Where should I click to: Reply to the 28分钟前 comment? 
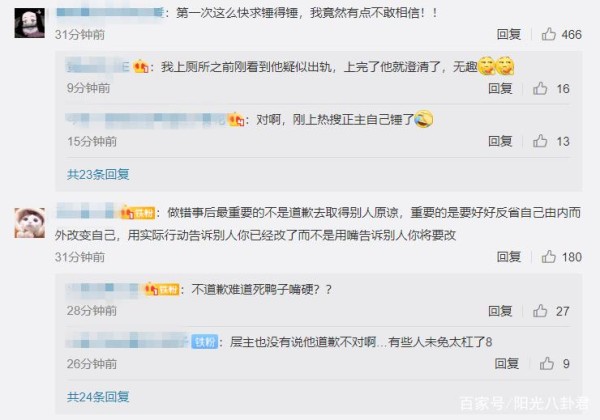(500, 311)
